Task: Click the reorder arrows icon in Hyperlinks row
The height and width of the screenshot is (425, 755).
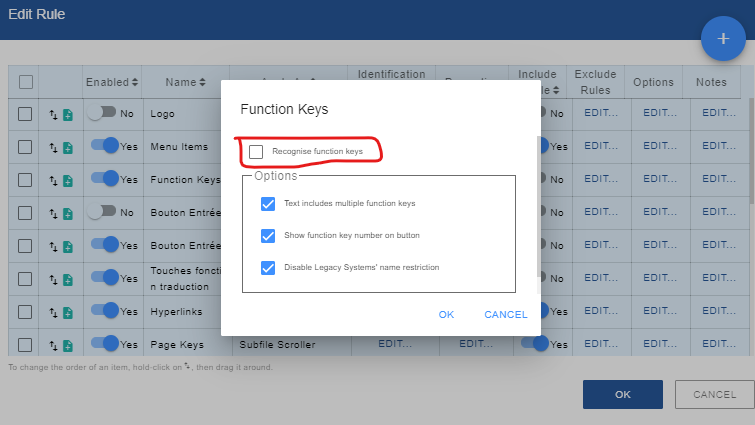Action: click(x=54, y=312)
